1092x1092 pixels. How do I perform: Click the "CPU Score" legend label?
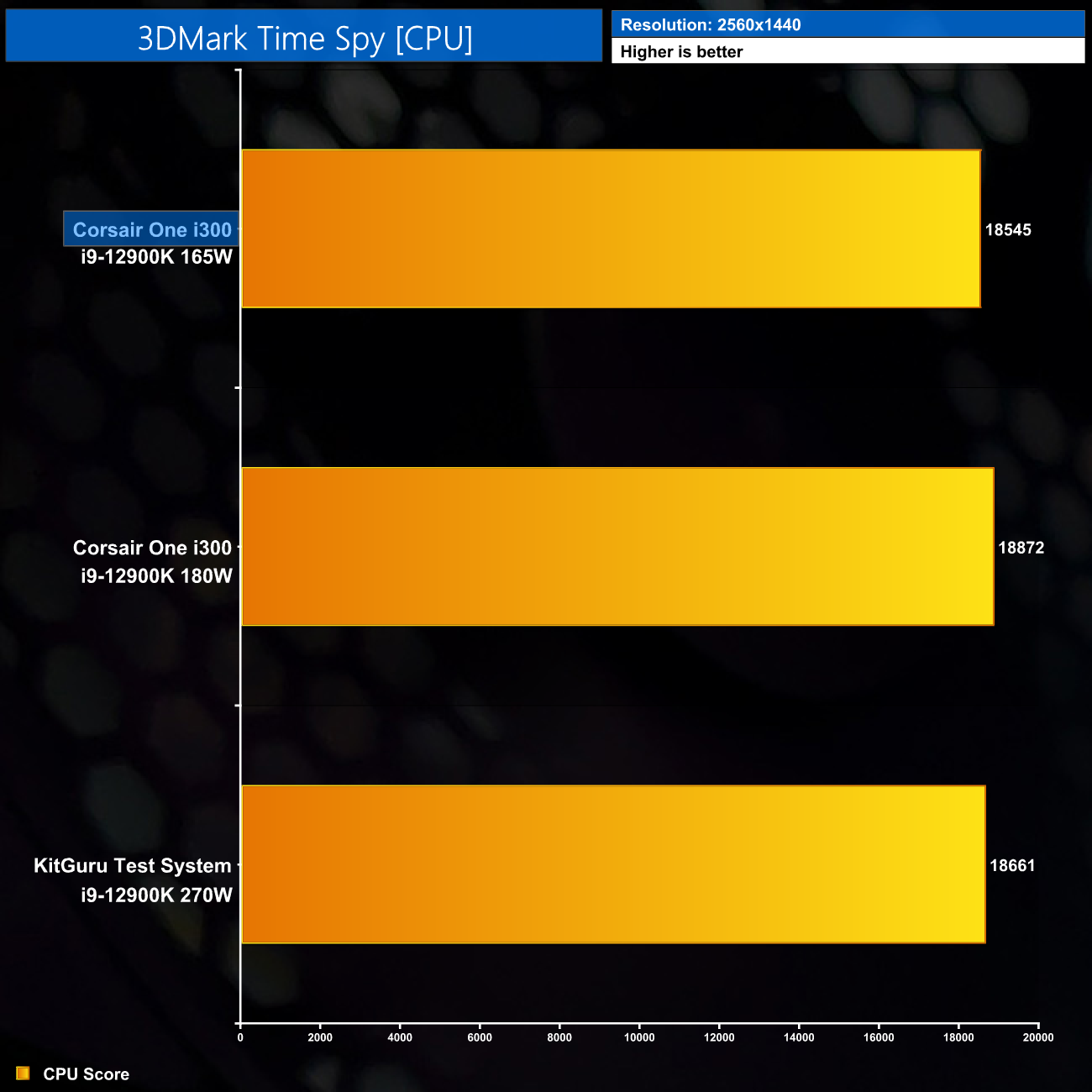tap(86, 1074)
